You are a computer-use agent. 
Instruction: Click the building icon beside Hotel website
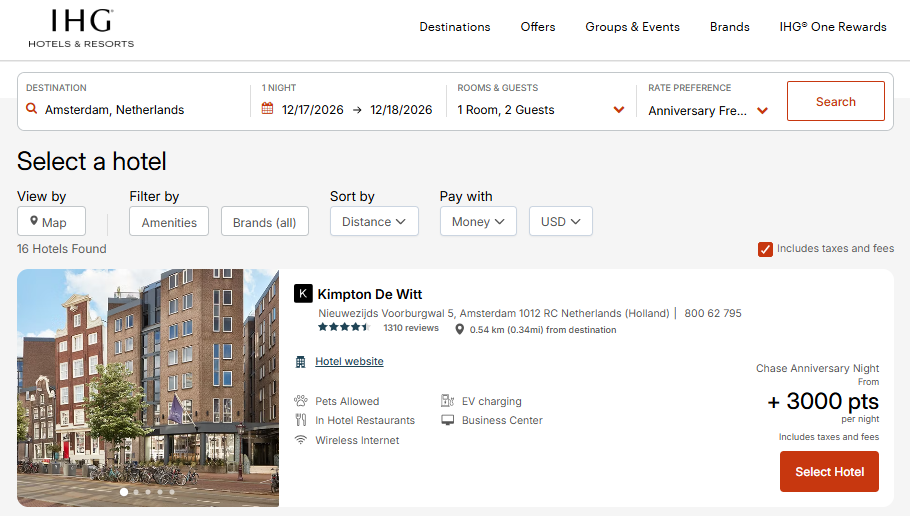301,362
